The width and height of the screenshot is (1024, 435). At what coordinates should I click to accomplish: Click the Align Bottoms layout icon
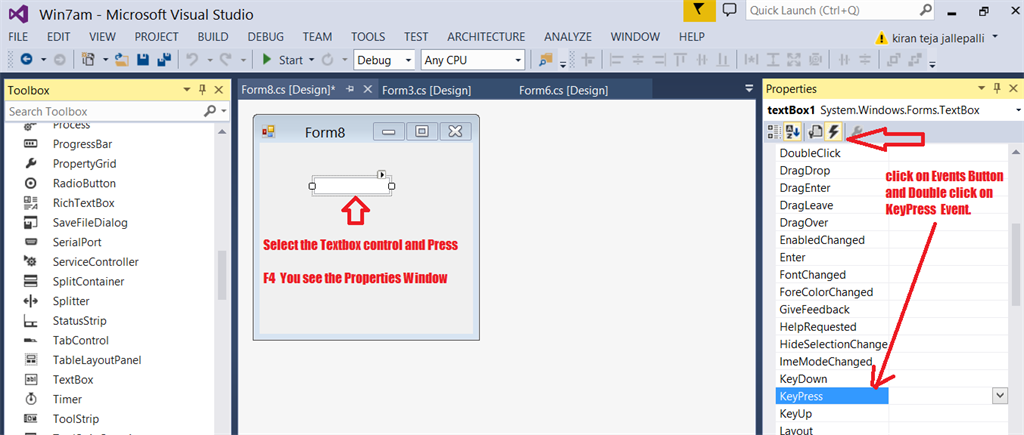723,59
